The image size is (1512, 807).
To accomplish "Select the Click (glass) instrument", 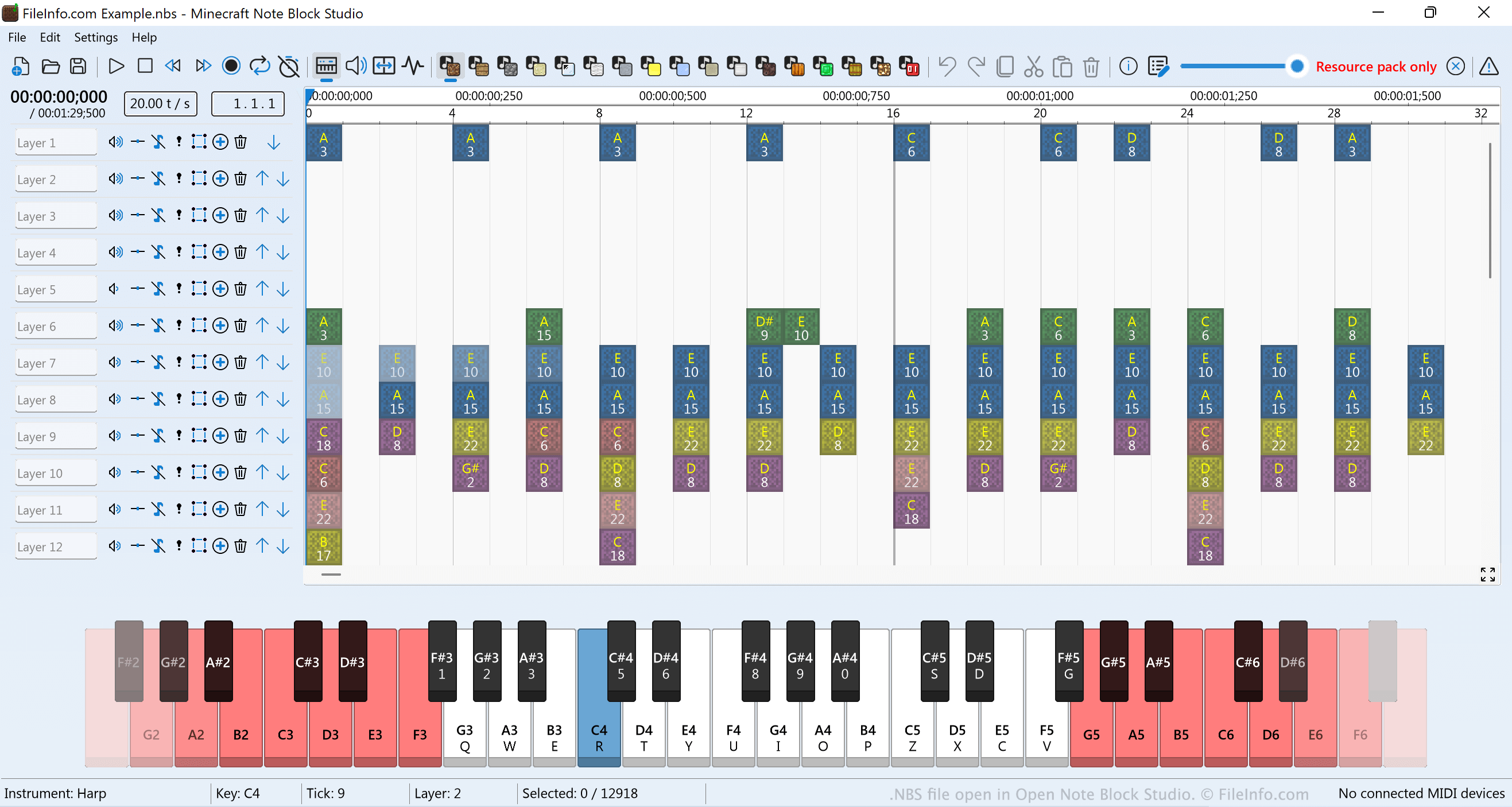I will point(565,67).
